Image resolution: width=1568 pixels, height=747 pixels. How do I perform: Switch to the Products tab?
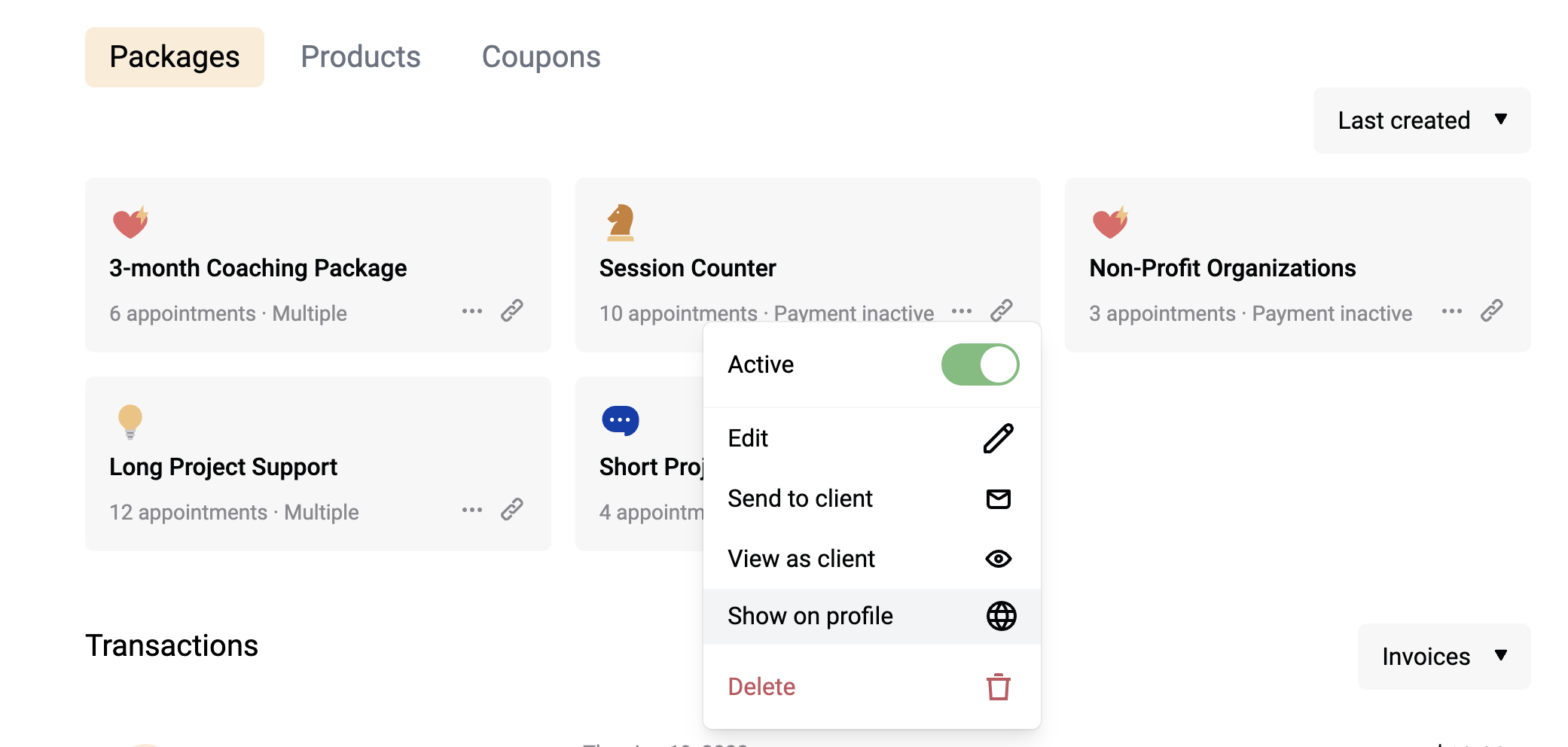click(x=361, y=57)
